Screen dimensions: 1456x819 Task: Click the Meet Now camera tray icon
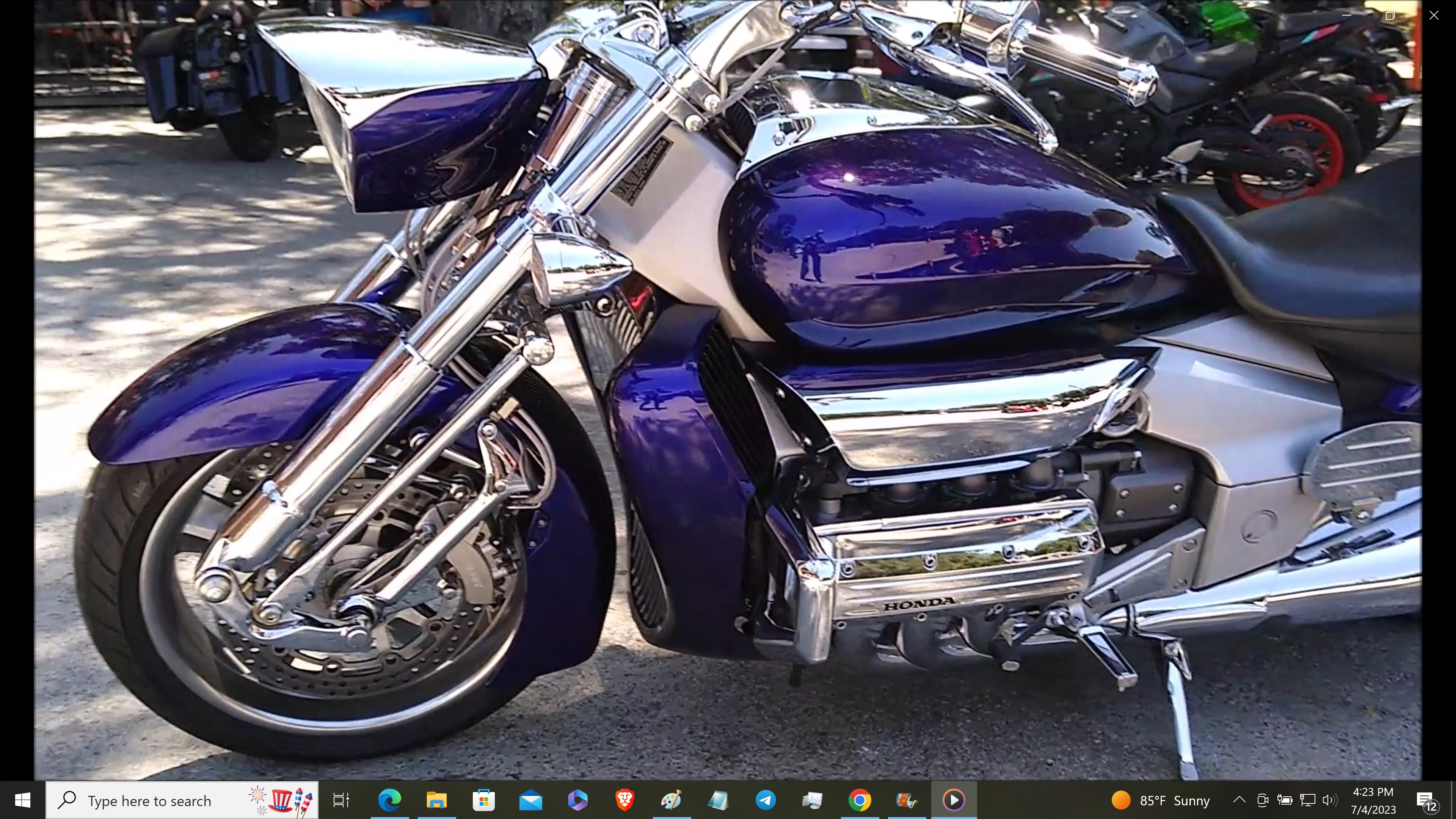point(1262,800)
